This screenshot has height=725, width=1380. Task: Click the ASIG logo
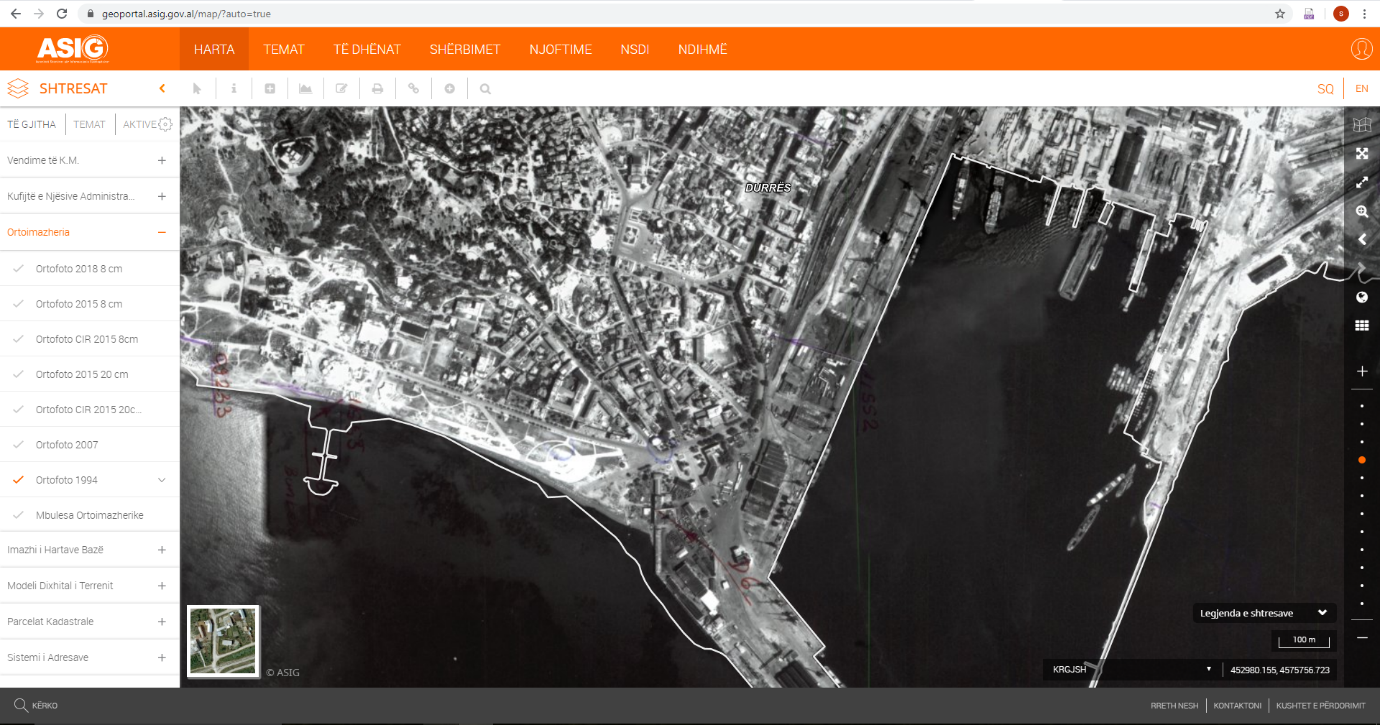(73, 49)
